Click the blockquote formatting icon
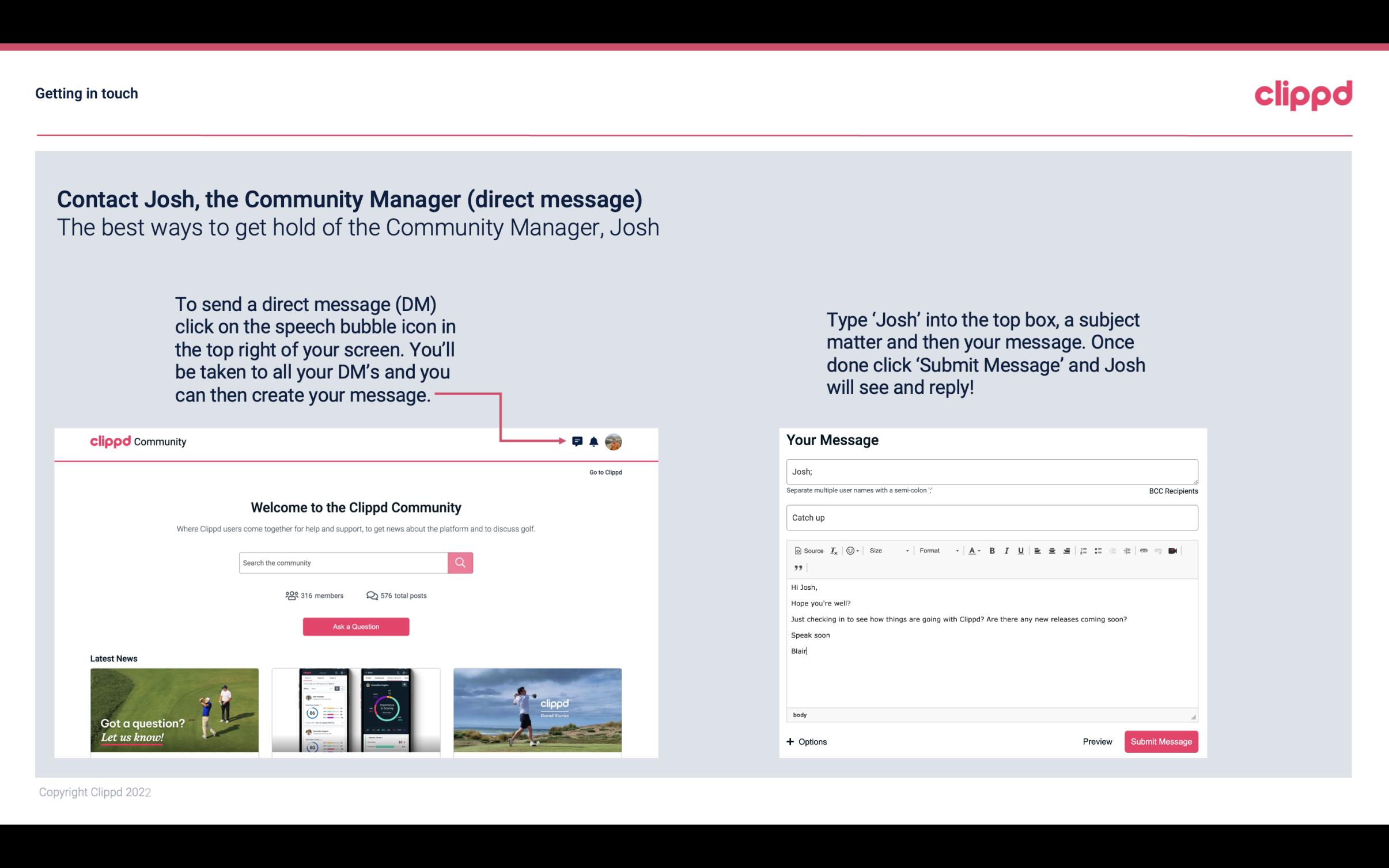Screen dimensions: 1389x868 tap(796, 569)
